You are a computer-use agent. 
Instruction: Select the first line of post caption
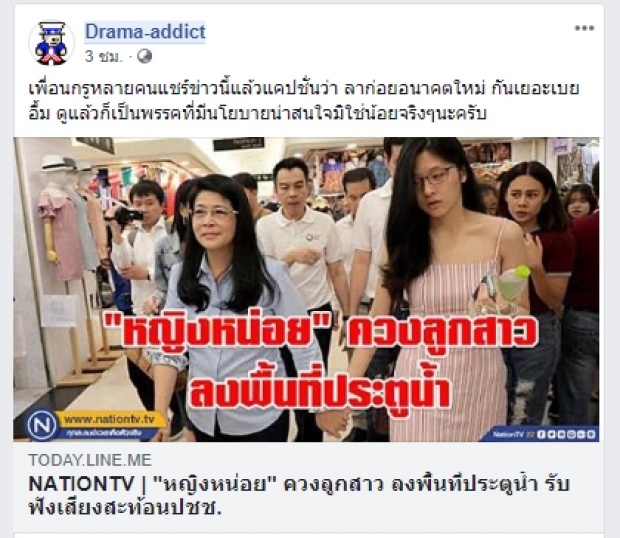304,88
